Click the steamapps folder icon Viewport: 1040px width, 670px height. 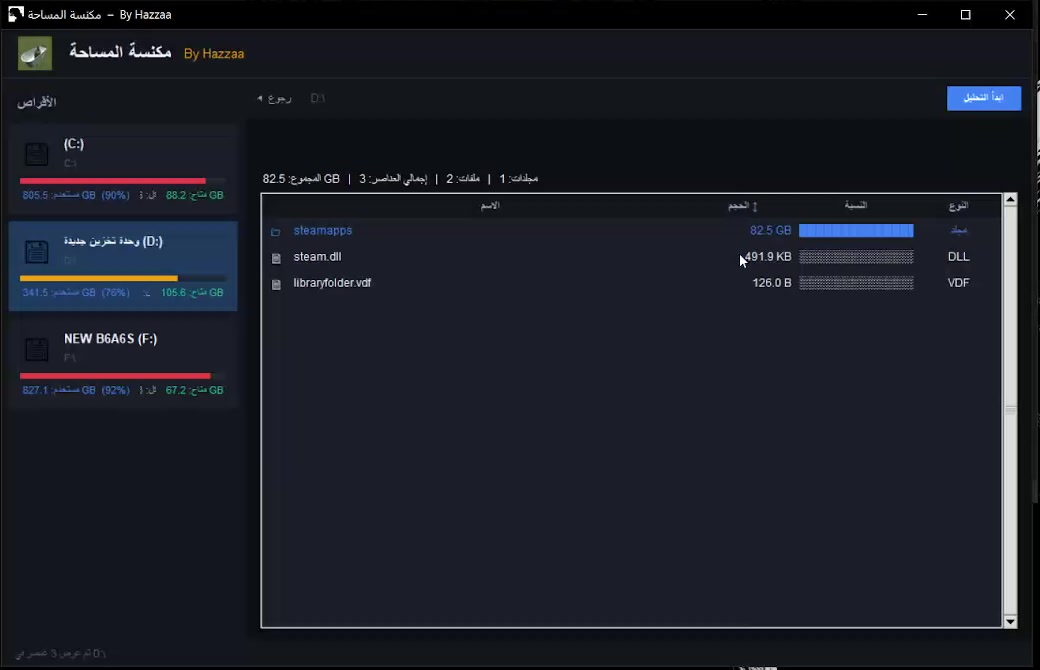(x=276, y=232)
